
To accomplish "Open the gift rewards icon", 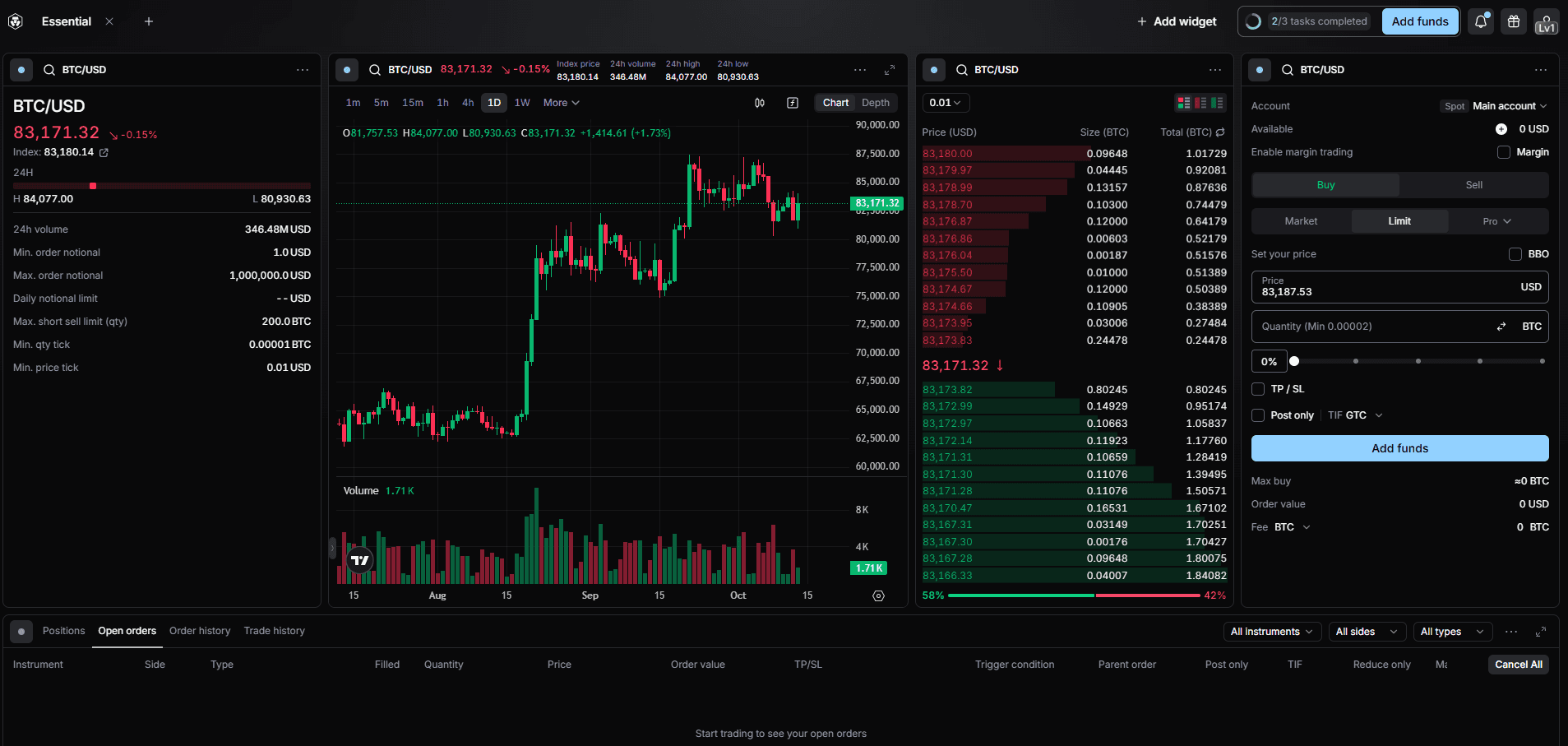I will (1514, 21).
